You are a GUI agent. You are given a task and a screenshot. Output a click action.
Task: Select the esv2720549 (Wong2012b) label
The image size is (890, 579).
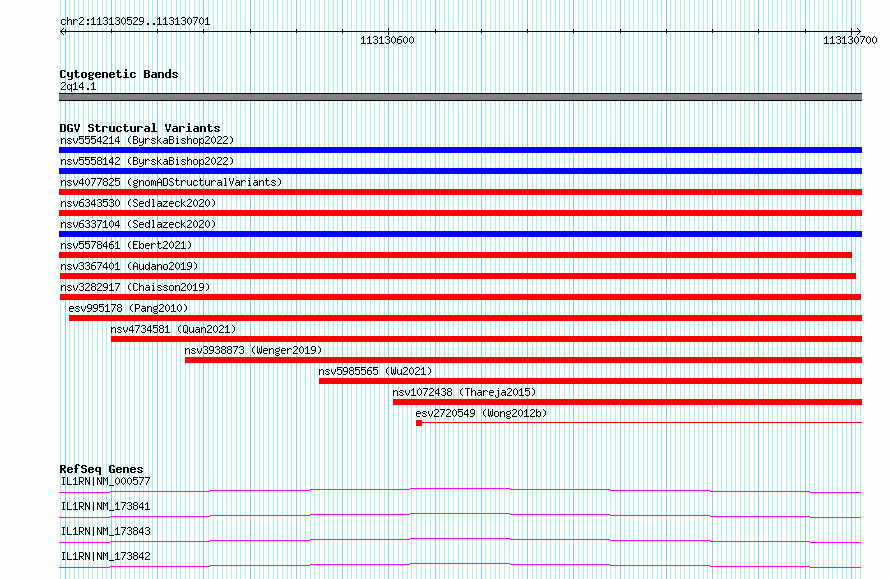click(481, 413)
